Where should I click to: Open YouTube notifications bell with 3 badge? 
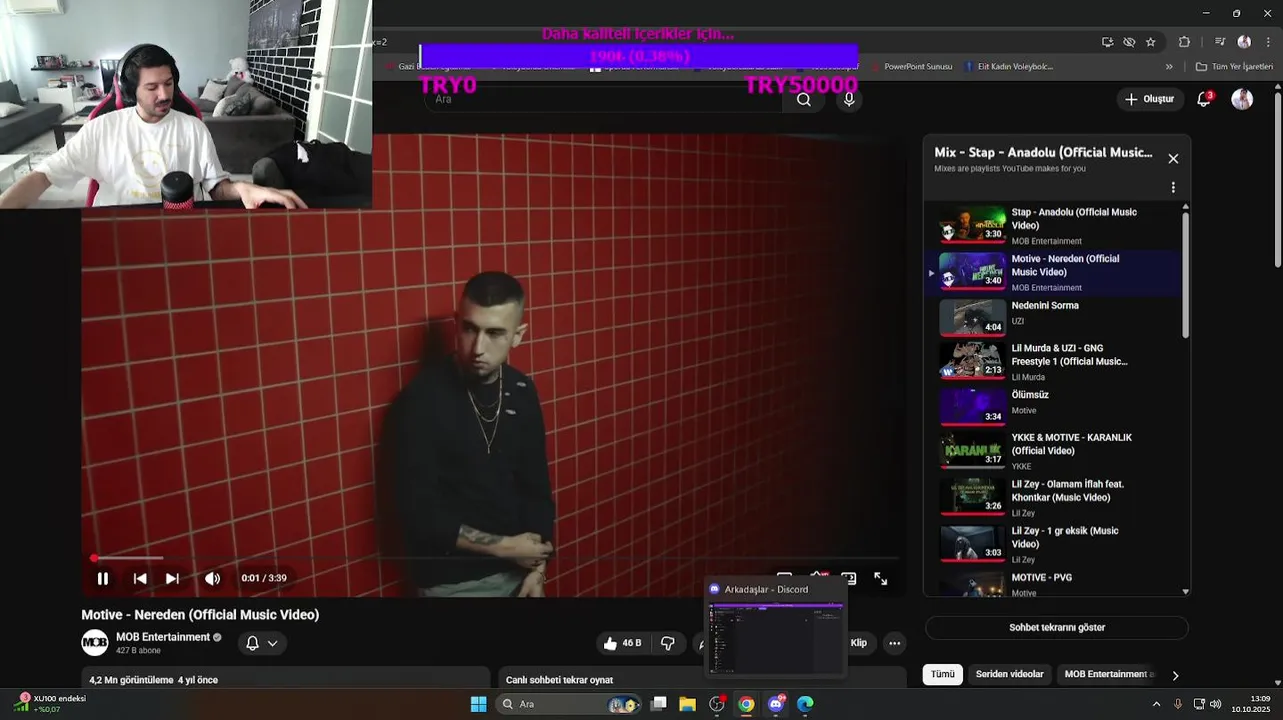1204,99
